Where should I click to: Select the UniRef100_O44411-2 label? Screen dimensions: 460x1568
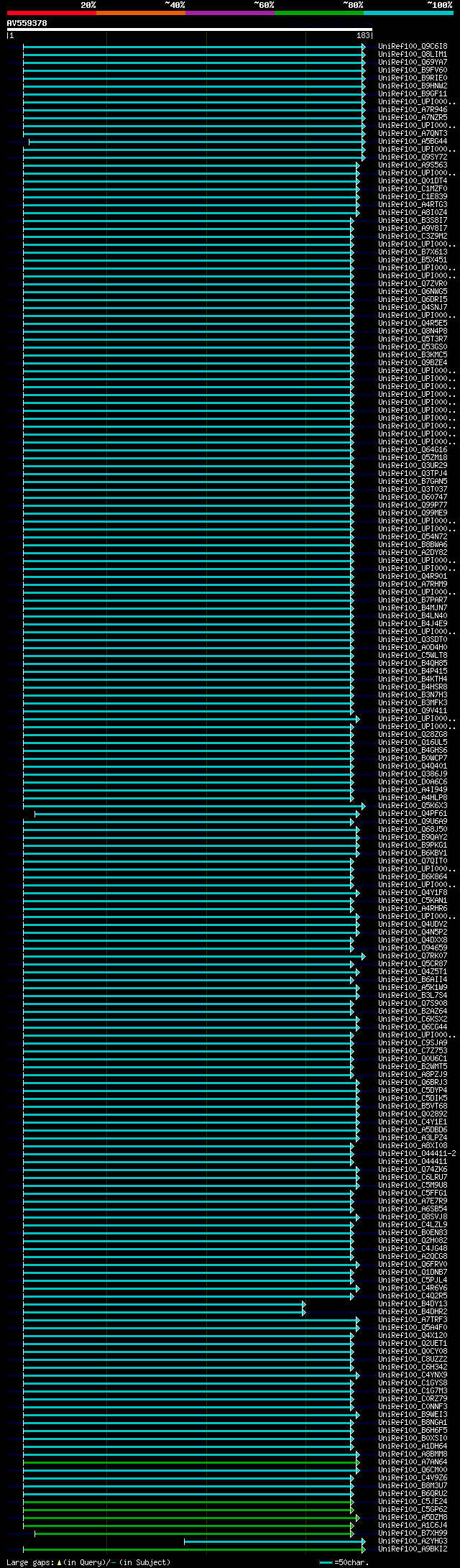[417, 1154]
